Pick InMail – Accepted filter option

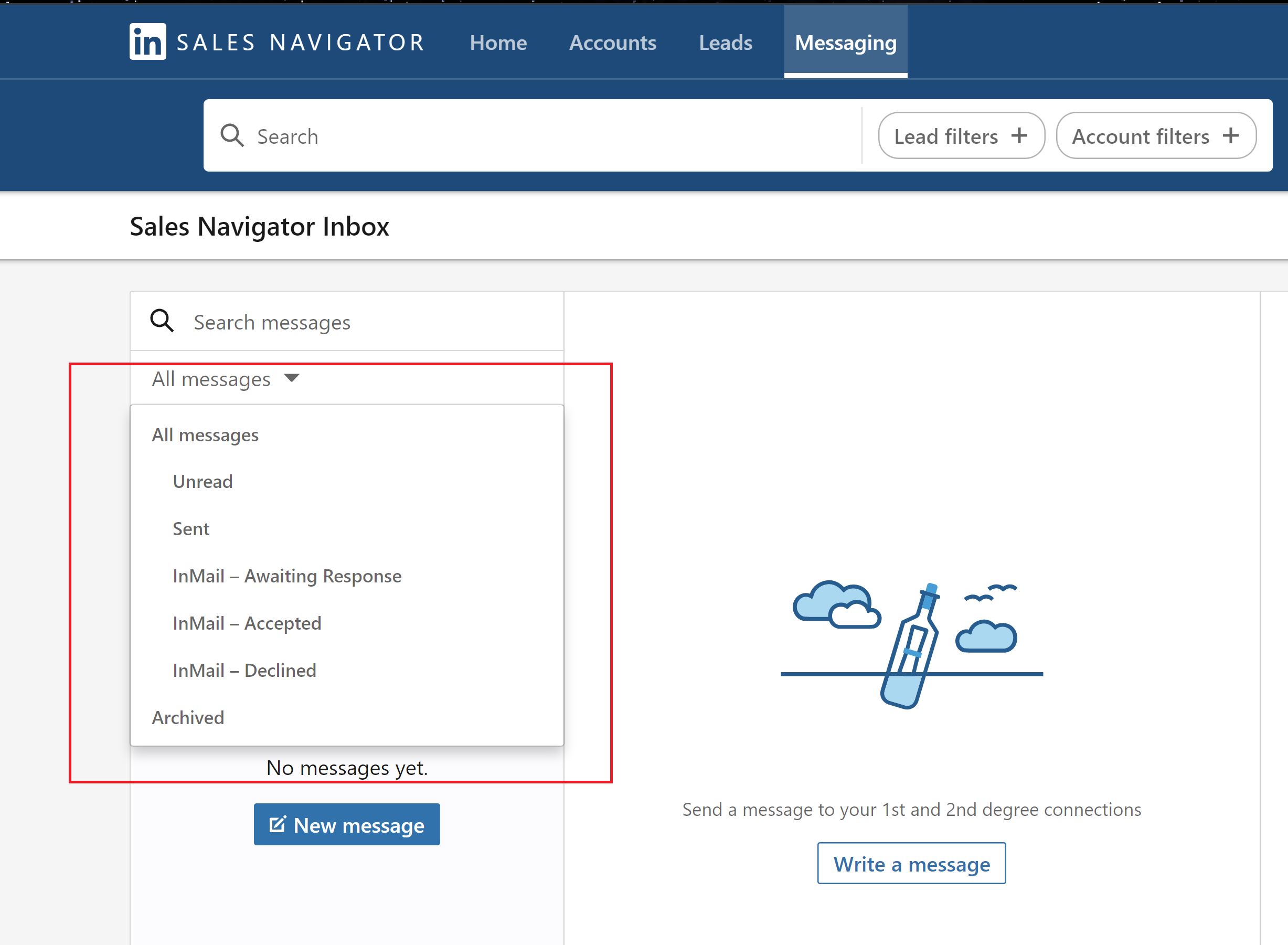(247, 623)
